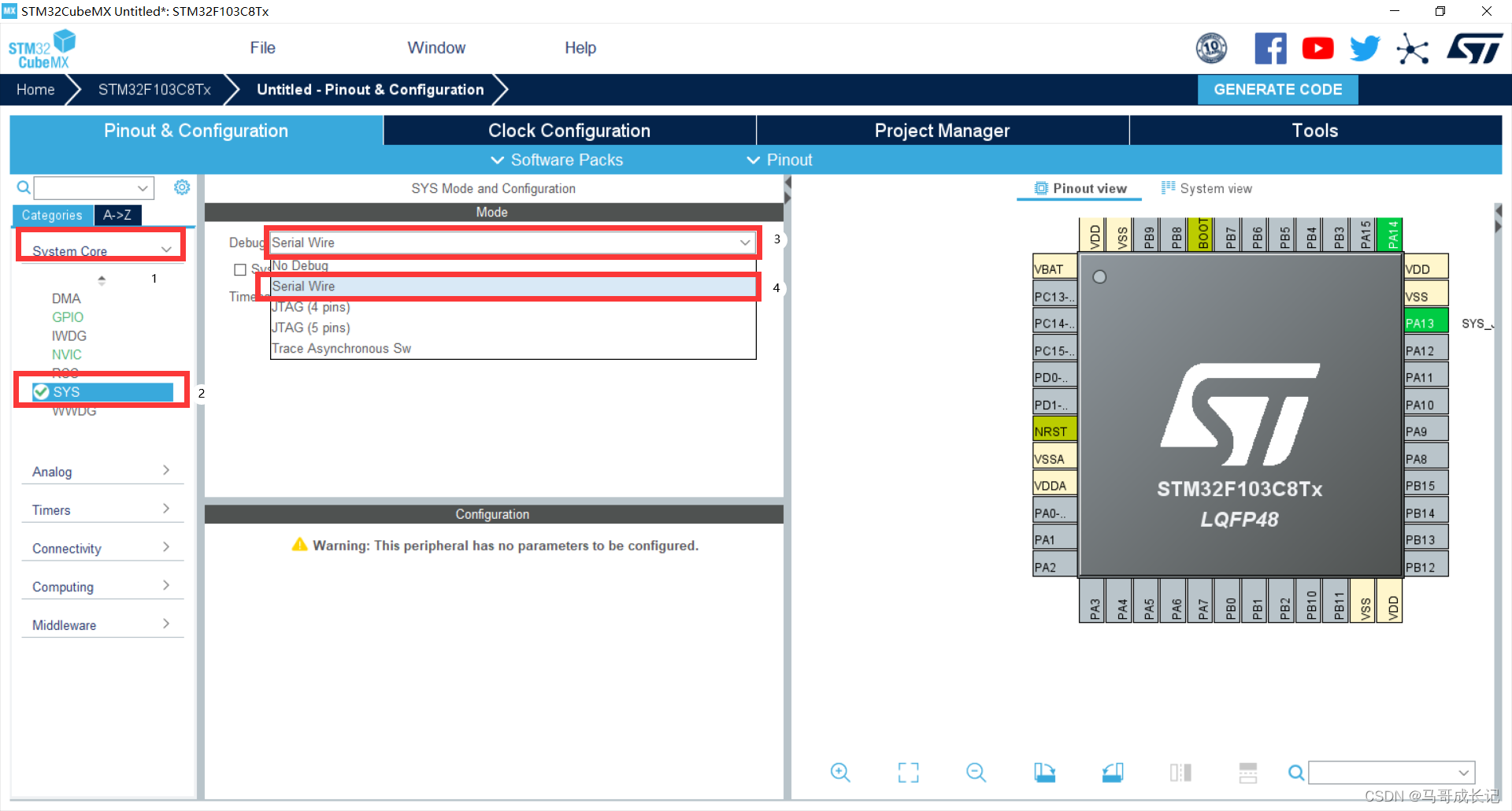Open the YouTube icon link
Screen dimensions: 1512x811
(1317, 49)
